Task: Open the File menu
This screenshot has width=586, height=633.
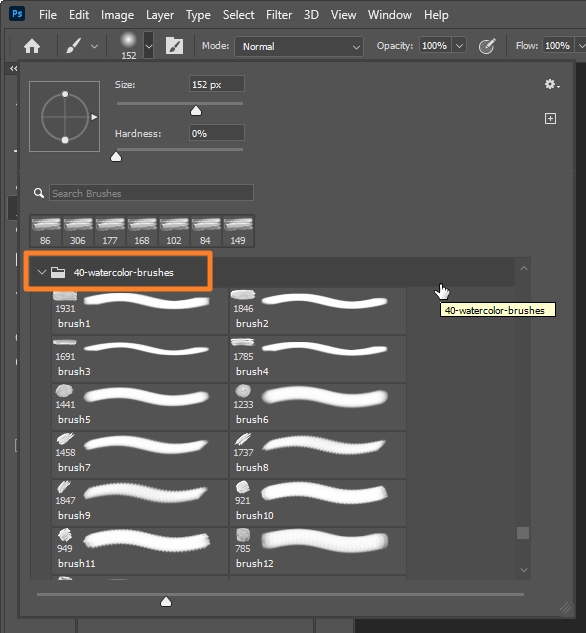Action: click(48, 15)
